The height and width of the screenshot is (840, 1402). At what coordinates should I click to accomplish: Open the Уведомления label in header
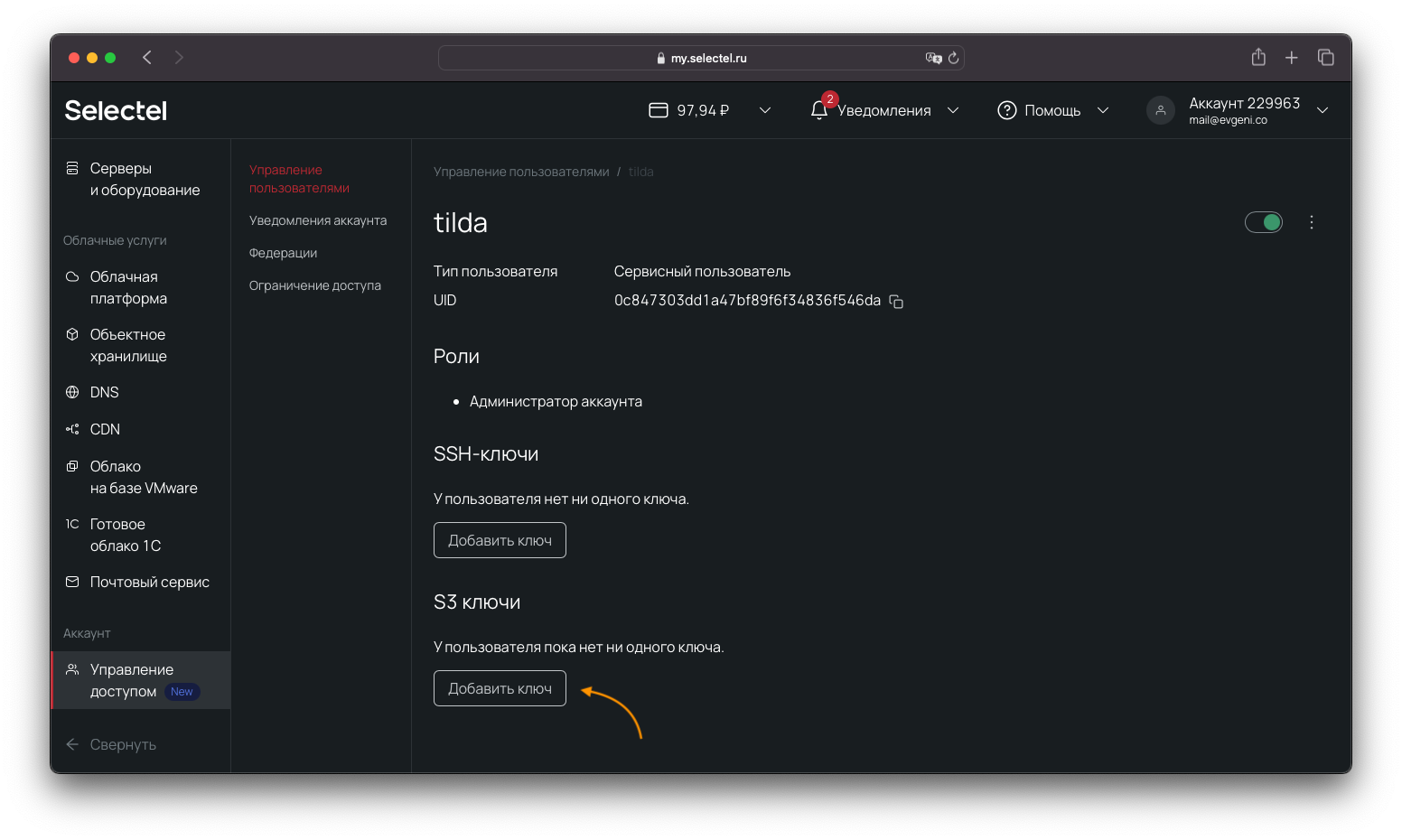pos(883,110)
